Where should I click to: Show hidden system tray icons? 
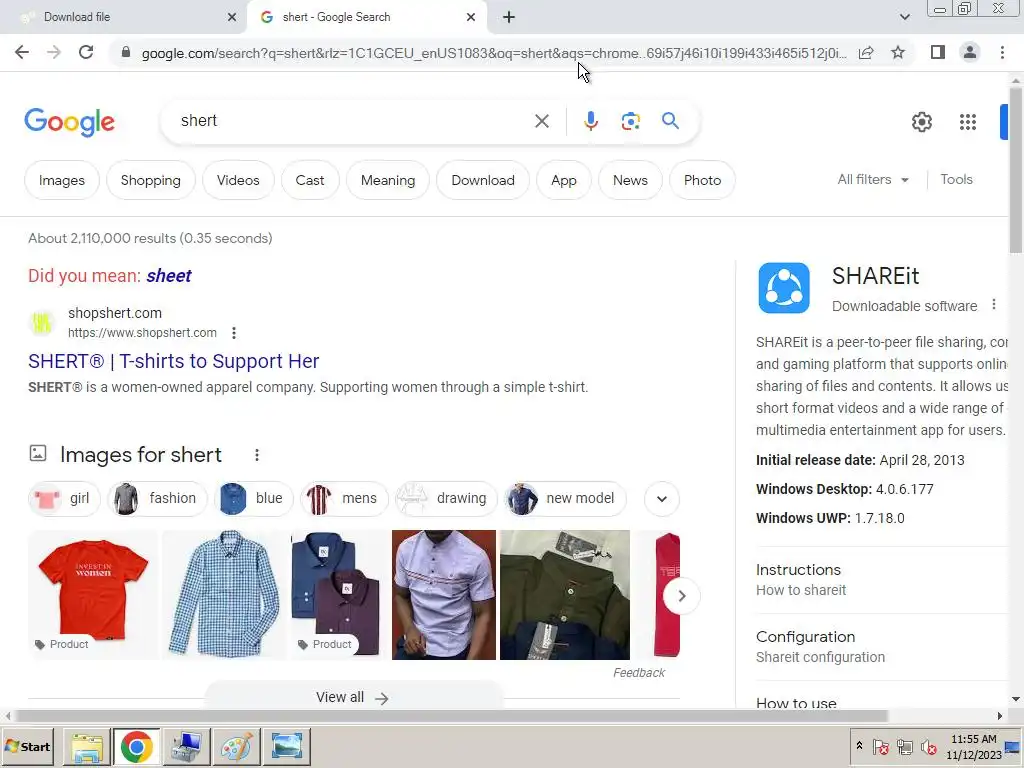[x=859, y=746]
